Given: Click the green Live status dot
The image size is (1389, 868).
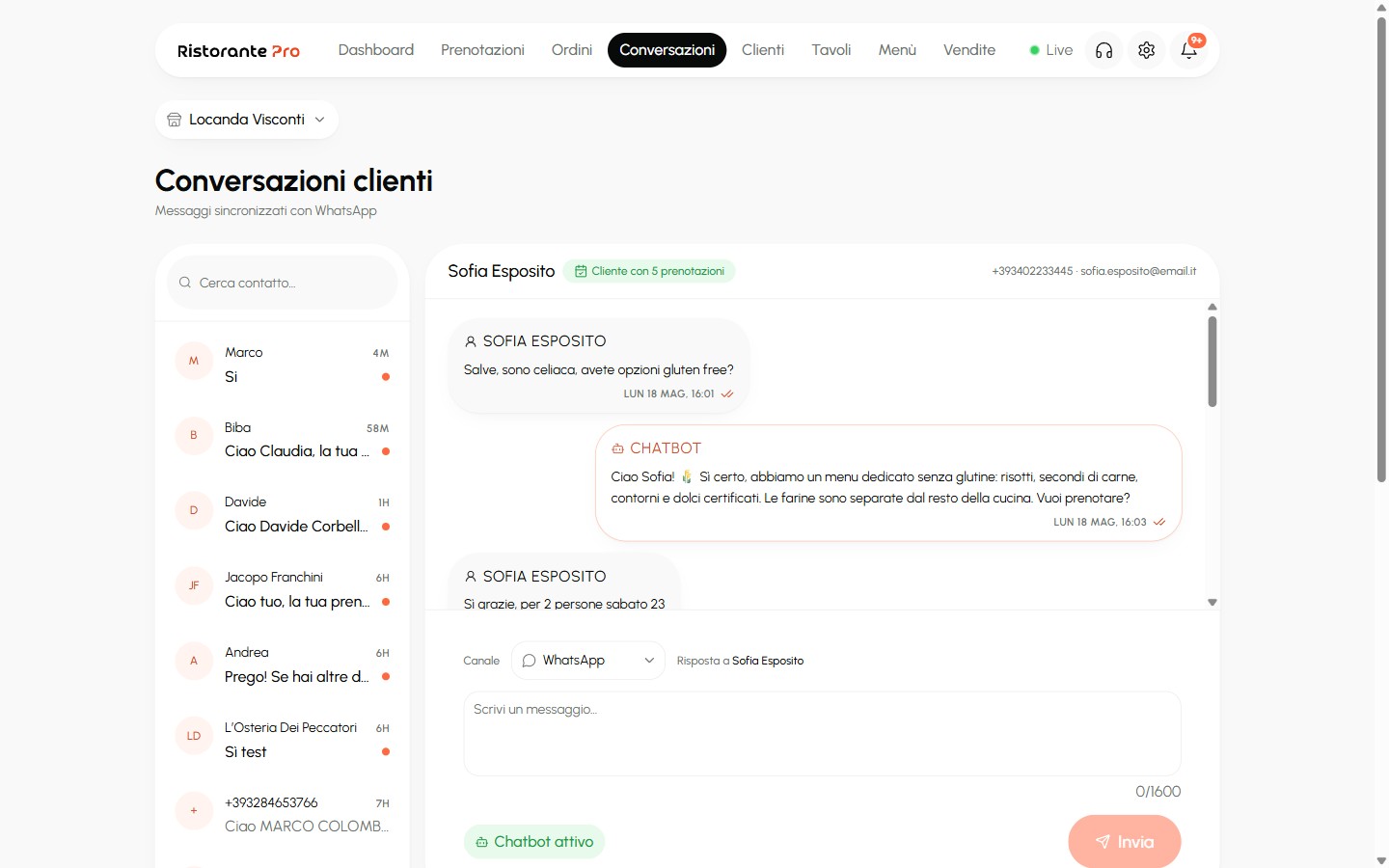Looking at the screenshot, I should tap(1034, 50).
